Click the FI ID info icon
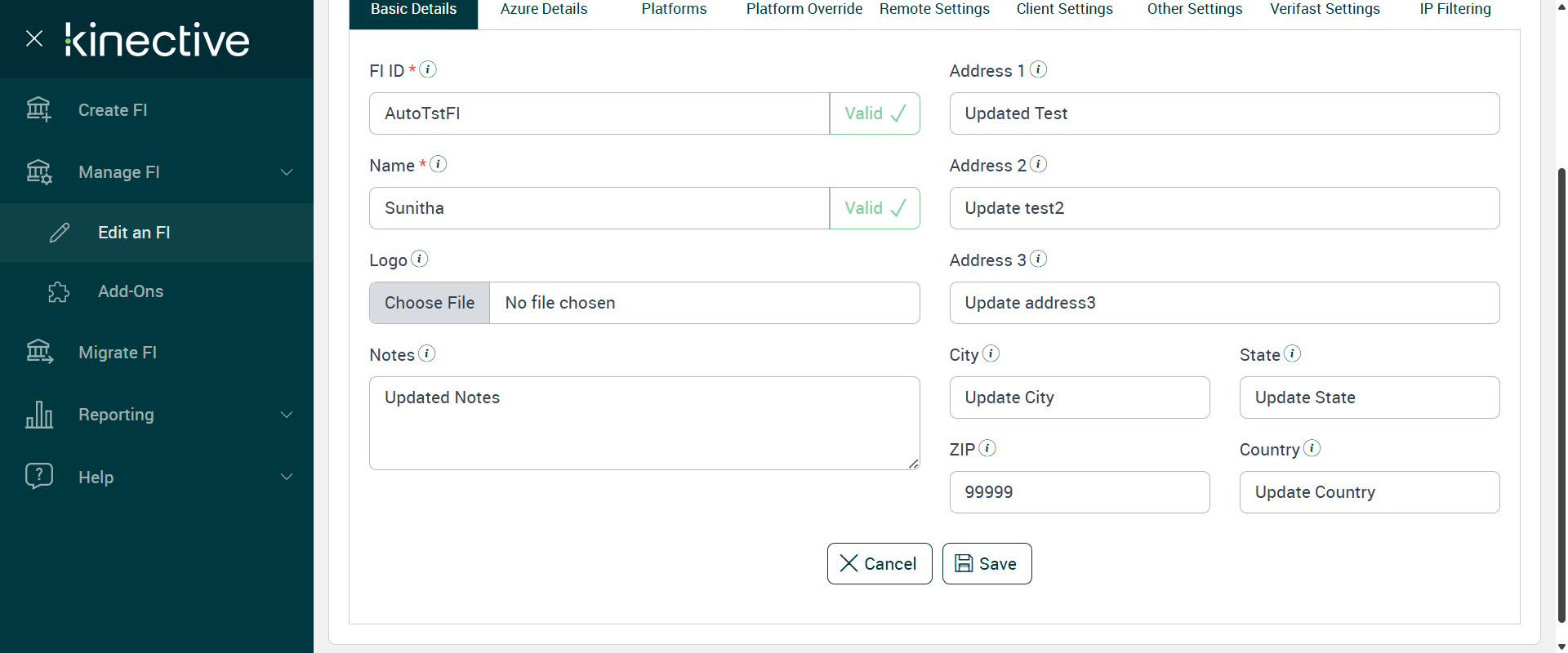Screen dimensions: 1568x653 427,69
